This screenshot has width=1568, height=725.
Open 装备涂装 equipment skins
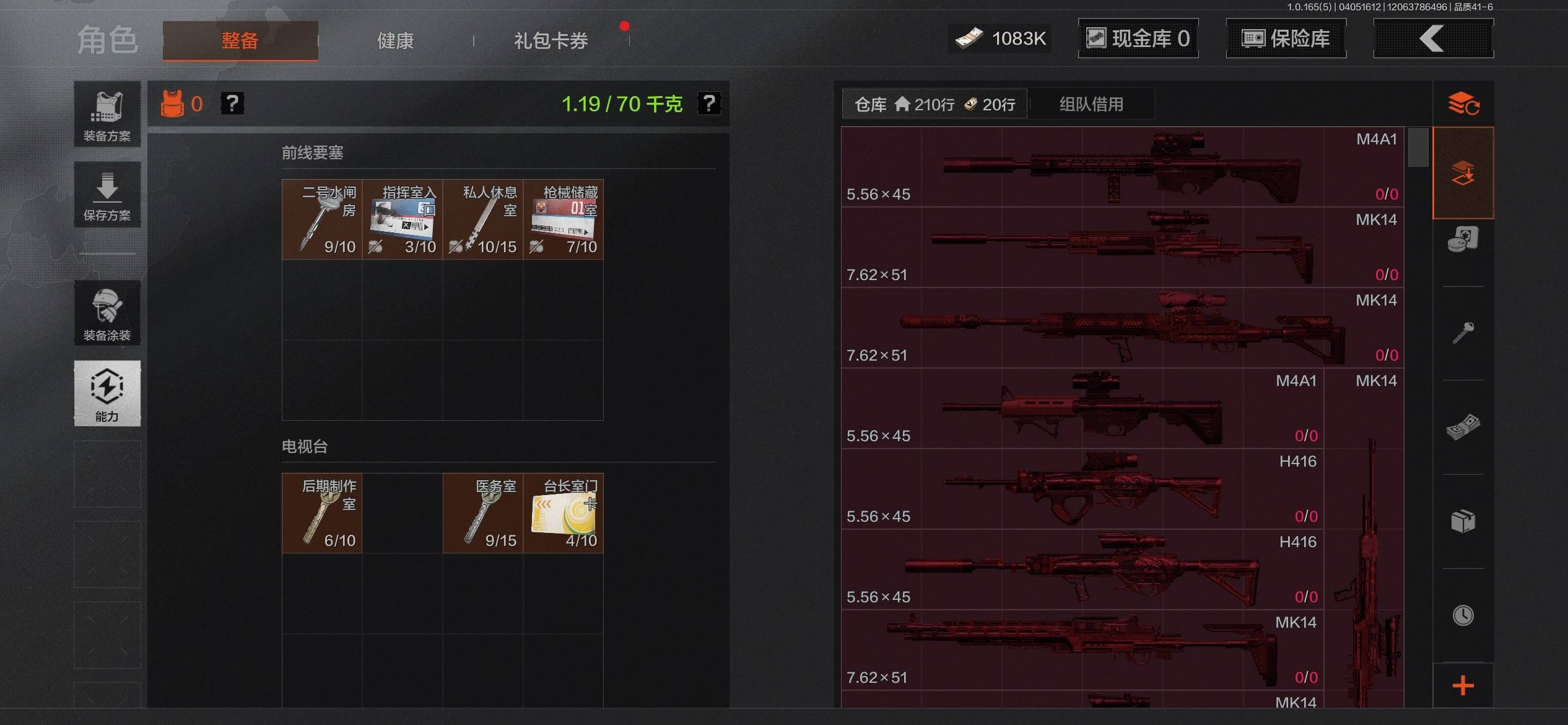(x=107, y=313)
